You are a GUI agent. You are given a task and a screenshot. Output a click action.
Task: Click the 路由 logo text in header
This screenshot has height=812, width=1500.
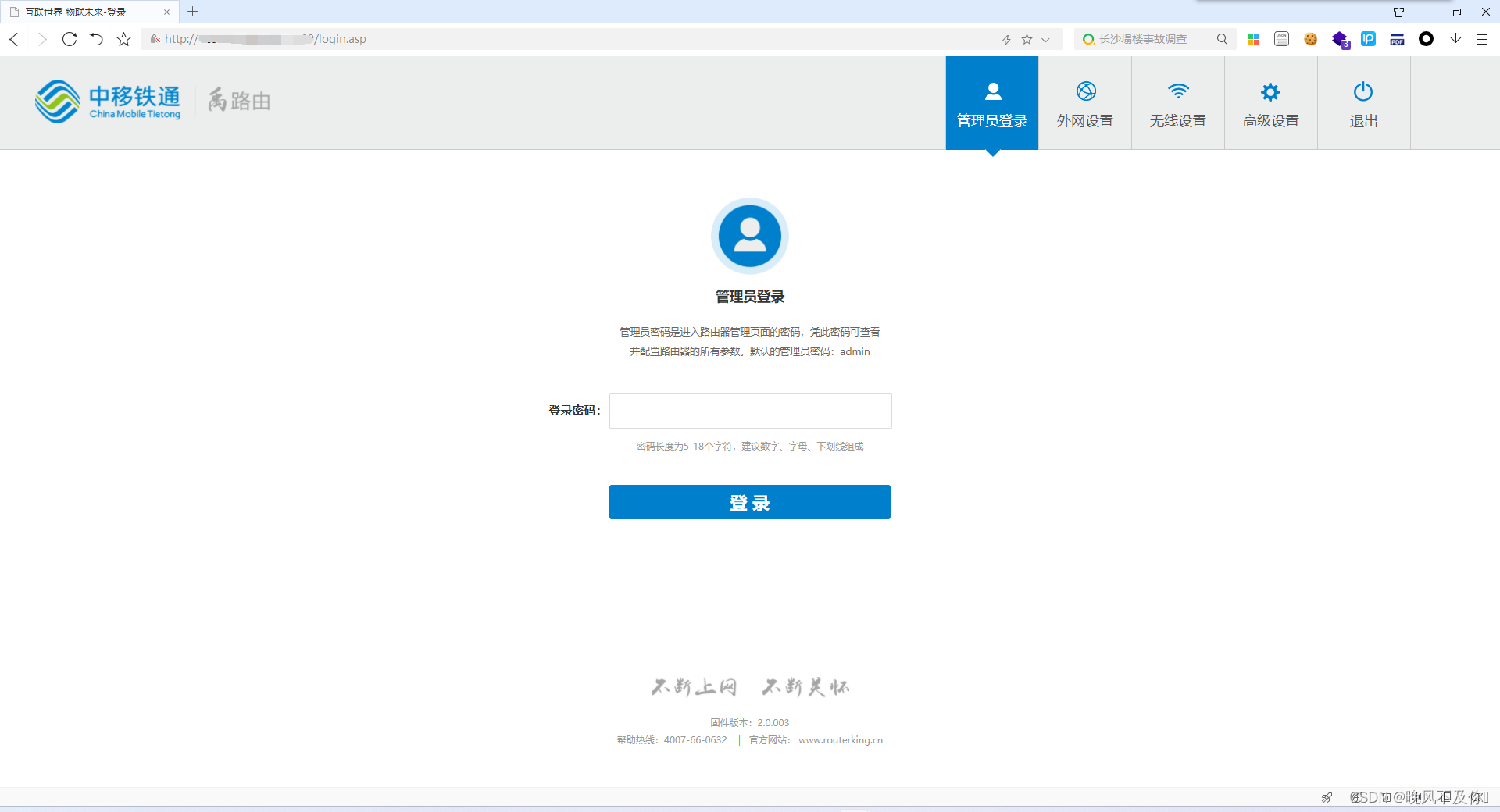(240, 101)
